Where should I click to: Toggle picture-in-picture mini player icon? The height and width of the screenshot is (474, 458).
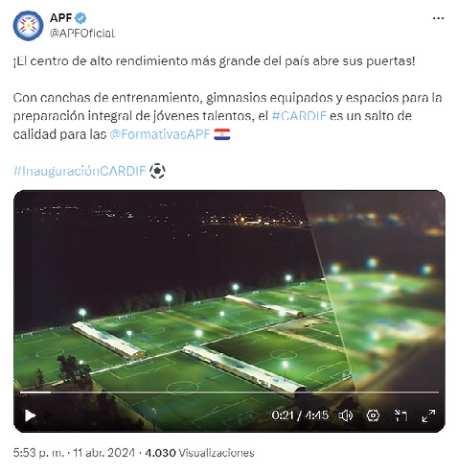[x=400, y=415]
